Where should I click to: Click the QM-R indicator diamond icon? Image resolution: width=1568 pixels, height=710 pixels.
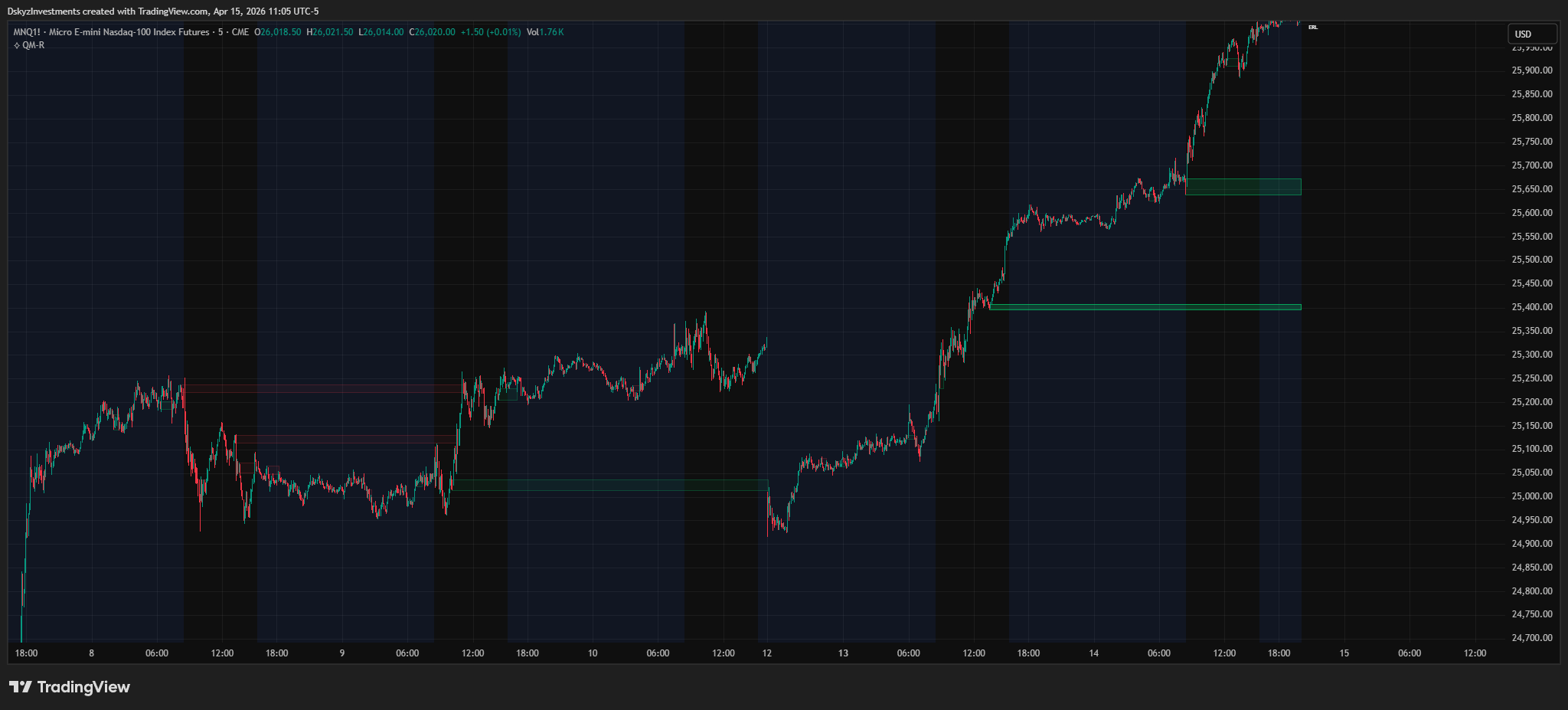coord(17,46)
